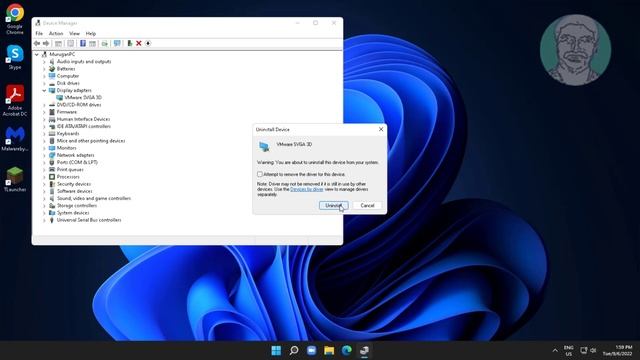Show hidden system tray icons

(x=555, y=350)
